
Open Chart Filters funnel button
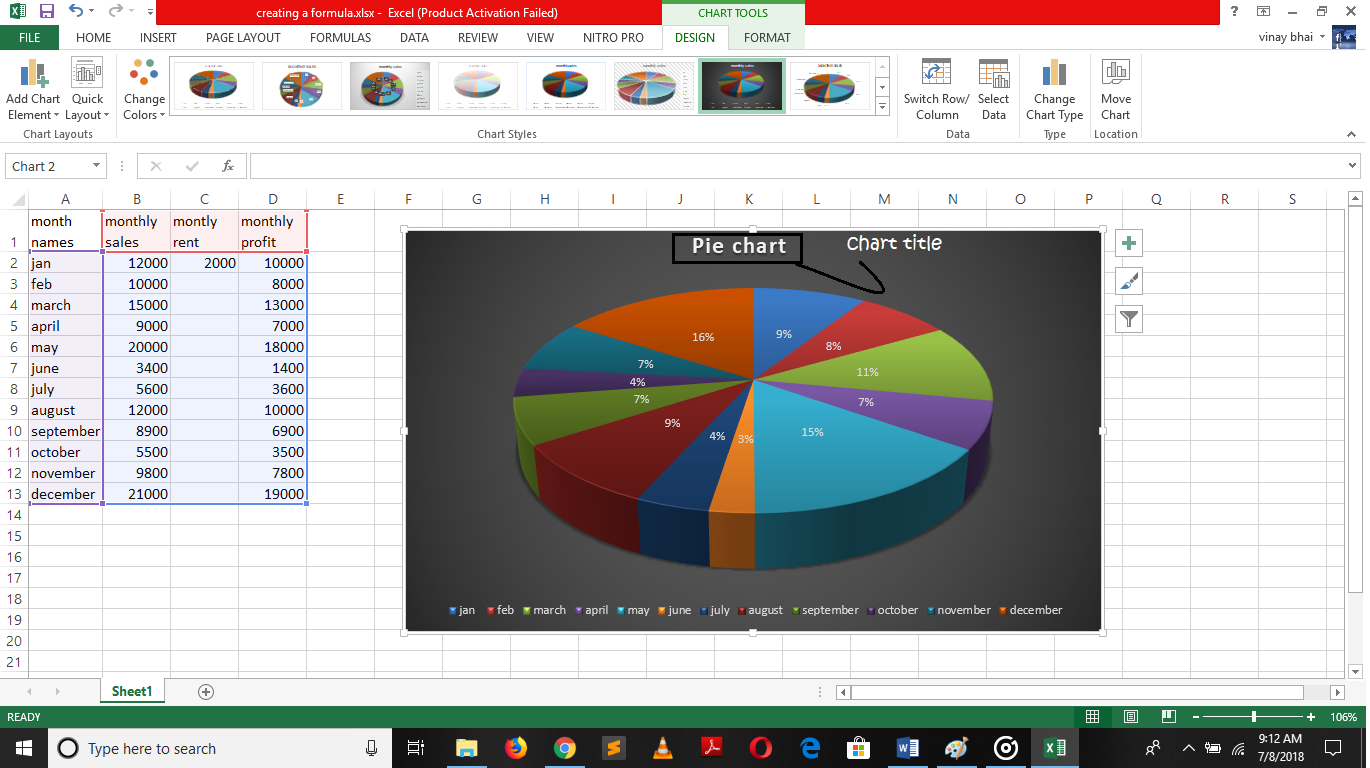tap(1129, 319)
